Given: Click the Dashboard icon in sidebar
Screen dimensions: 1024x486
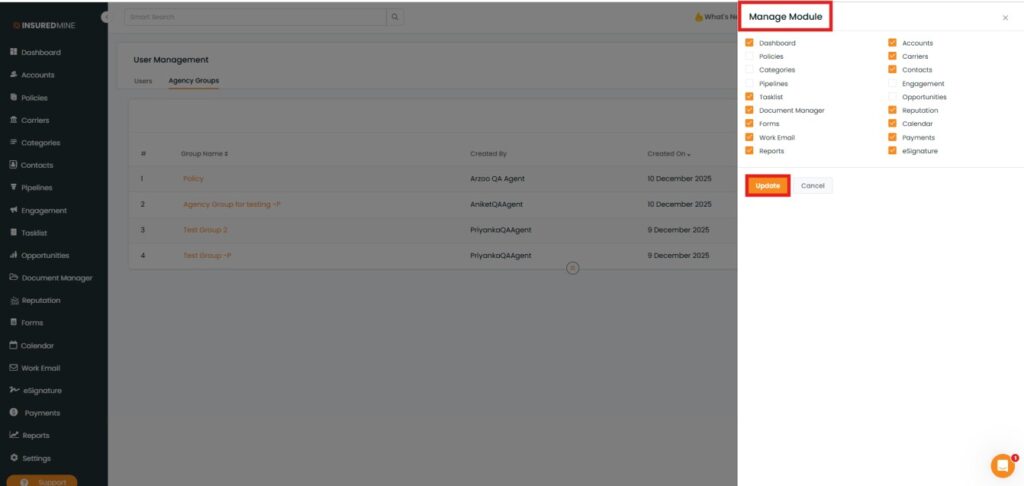Looking at the screenshot, I should pos(13,52).
